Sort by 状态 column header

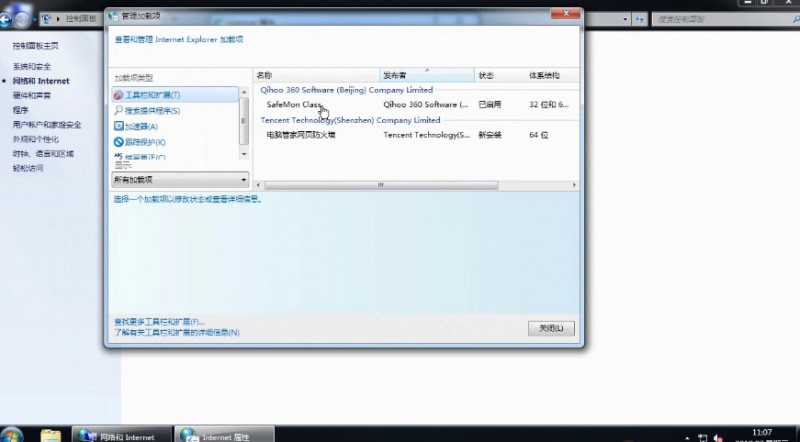499,75
